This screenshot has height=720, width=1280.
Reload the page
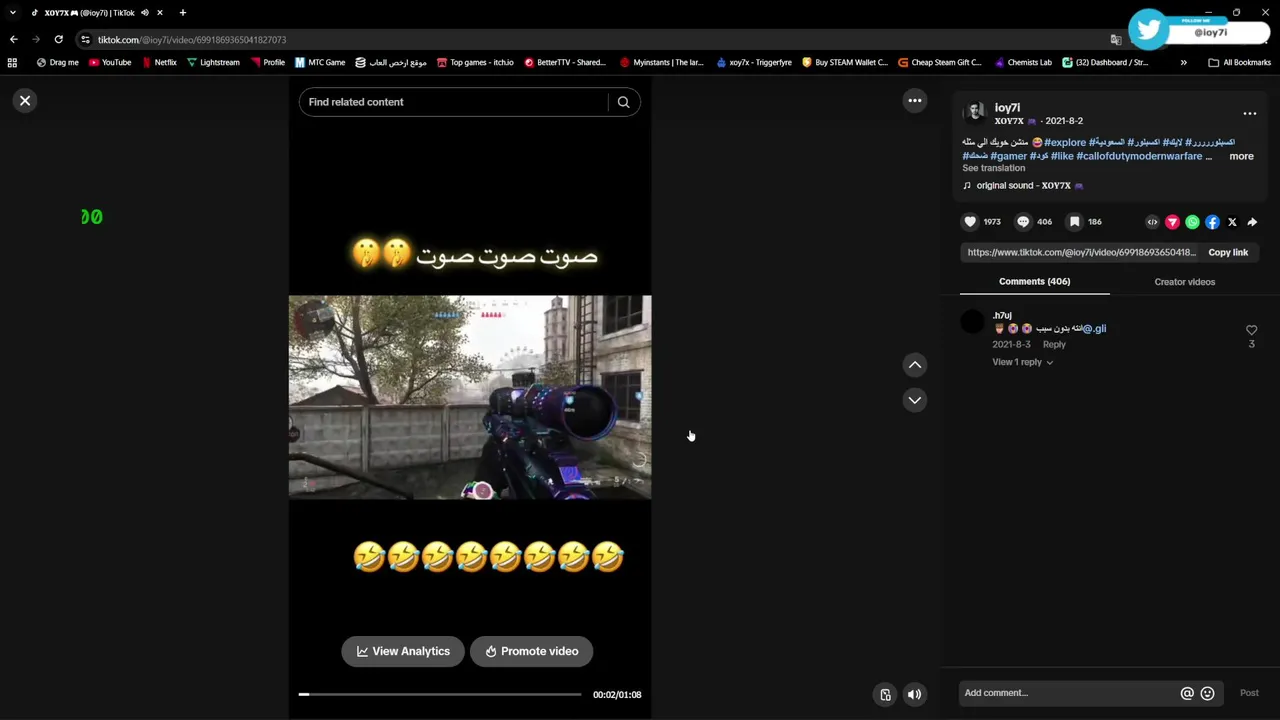tap(58, 39)
